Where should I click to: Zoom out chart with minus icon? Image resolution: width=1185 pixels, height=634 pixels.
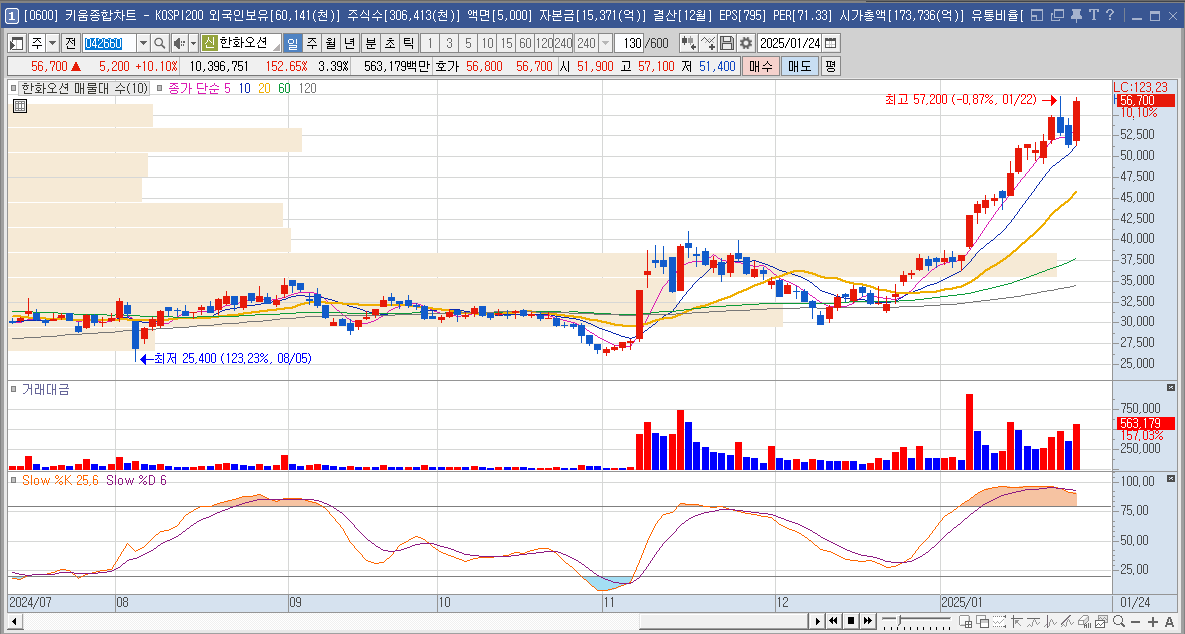click(x=1135, y=621)
